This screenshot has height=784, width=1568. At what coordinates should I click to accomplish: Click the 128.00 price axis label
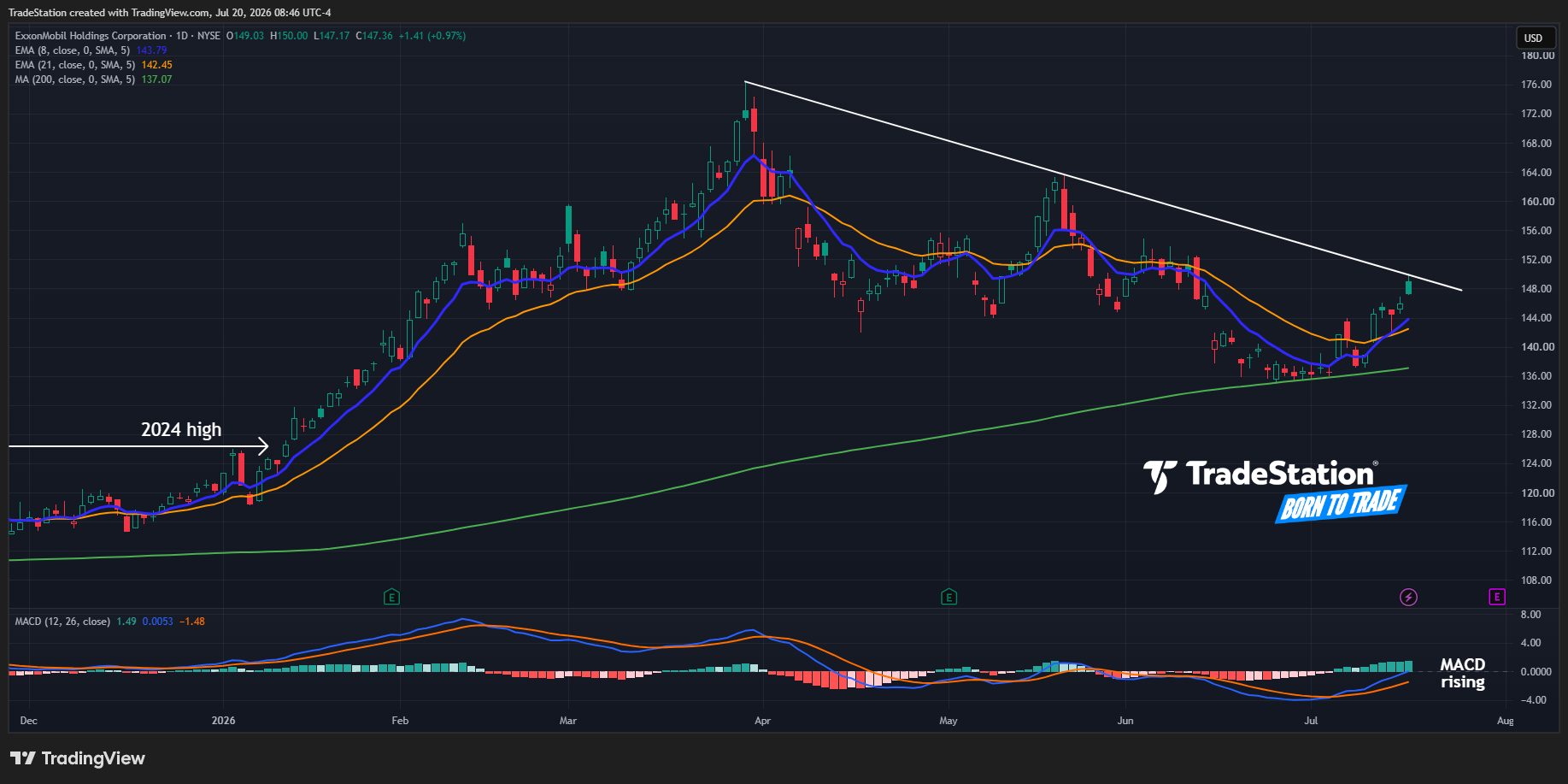pyautogui.click(x=1538, y=434)
